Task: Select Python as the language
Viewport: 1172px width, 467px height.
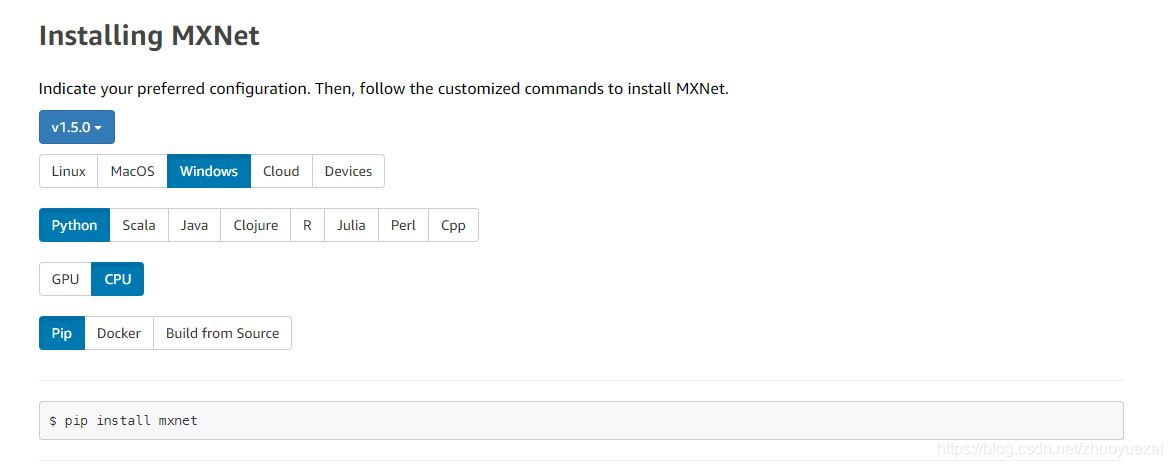Action: pos(74,225)
